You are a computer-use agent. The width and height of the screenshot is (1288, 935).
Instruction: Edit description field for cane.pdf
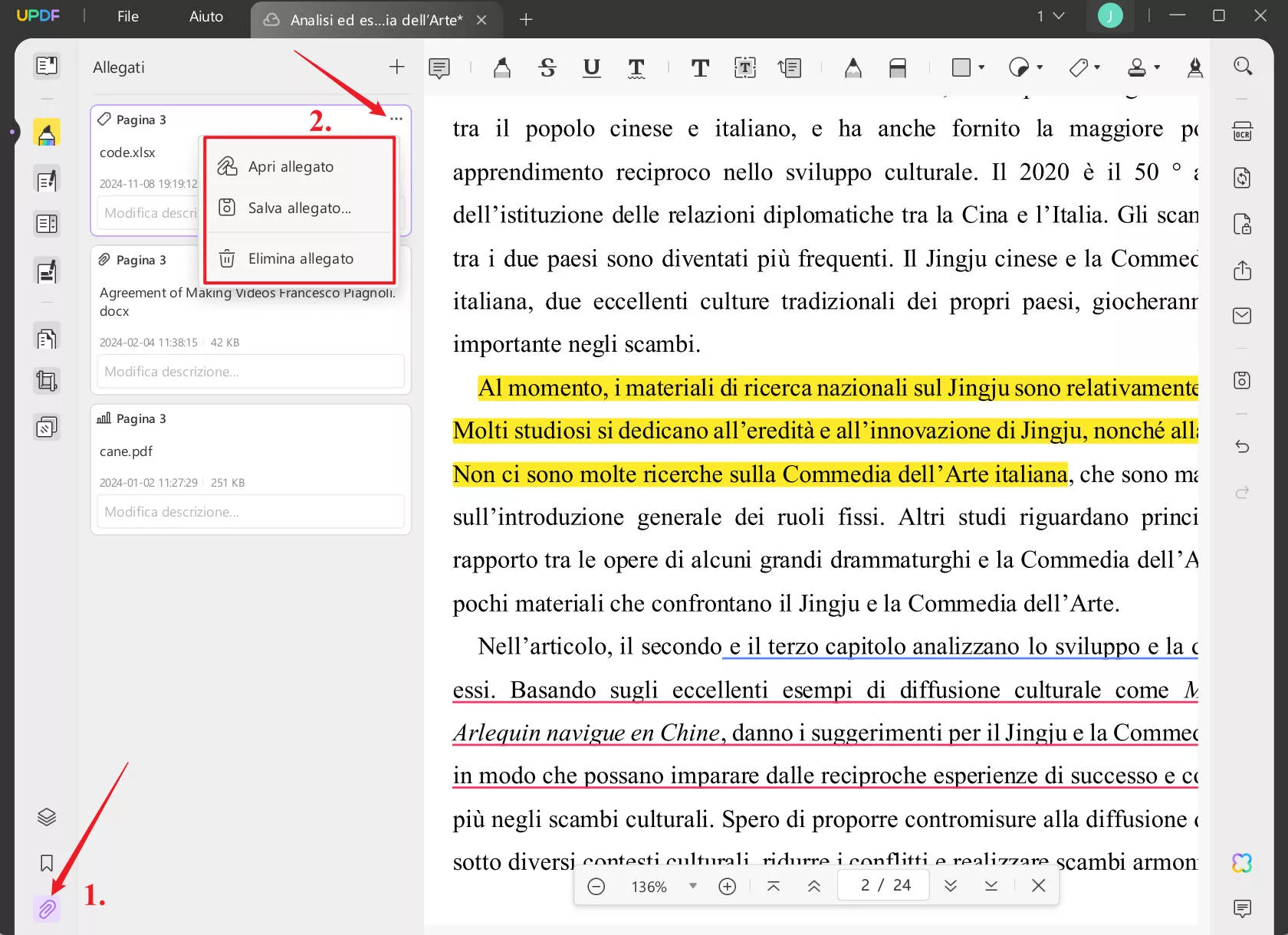coord(251,511)
